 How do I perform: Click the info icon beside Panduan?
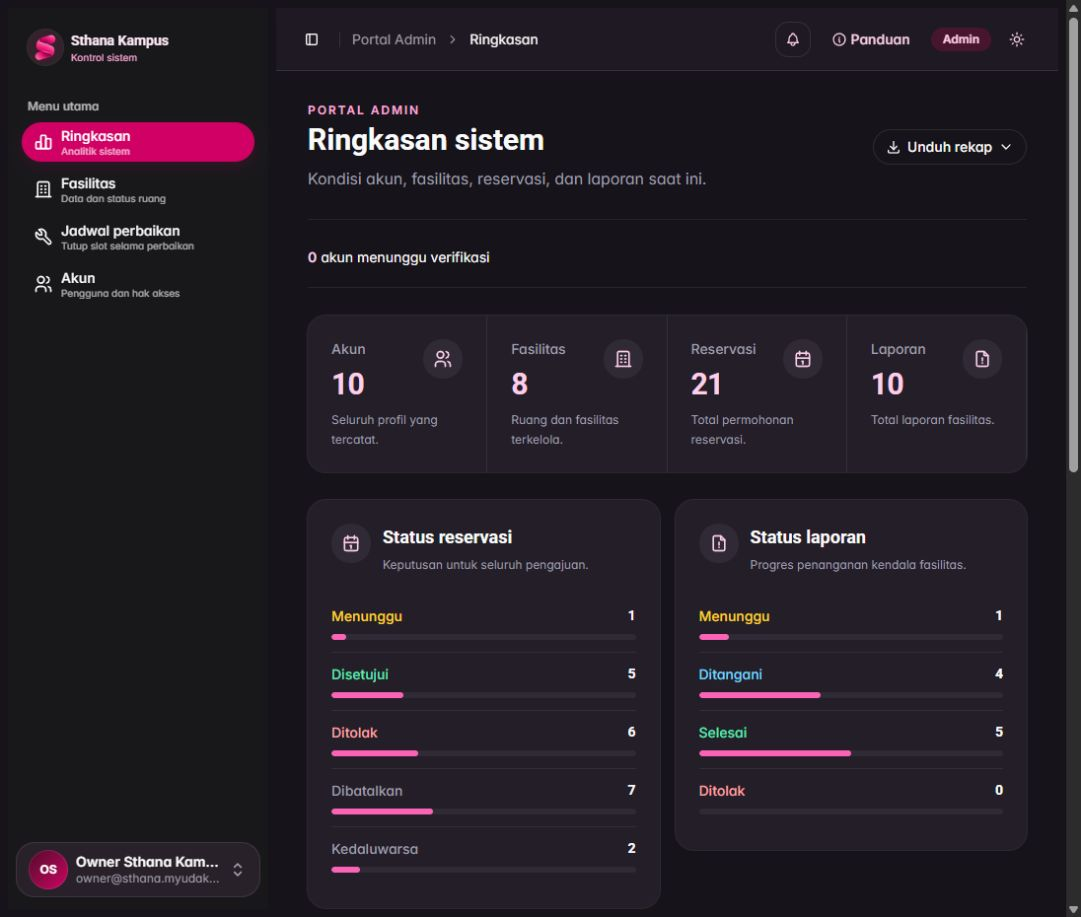click(838, 39)
